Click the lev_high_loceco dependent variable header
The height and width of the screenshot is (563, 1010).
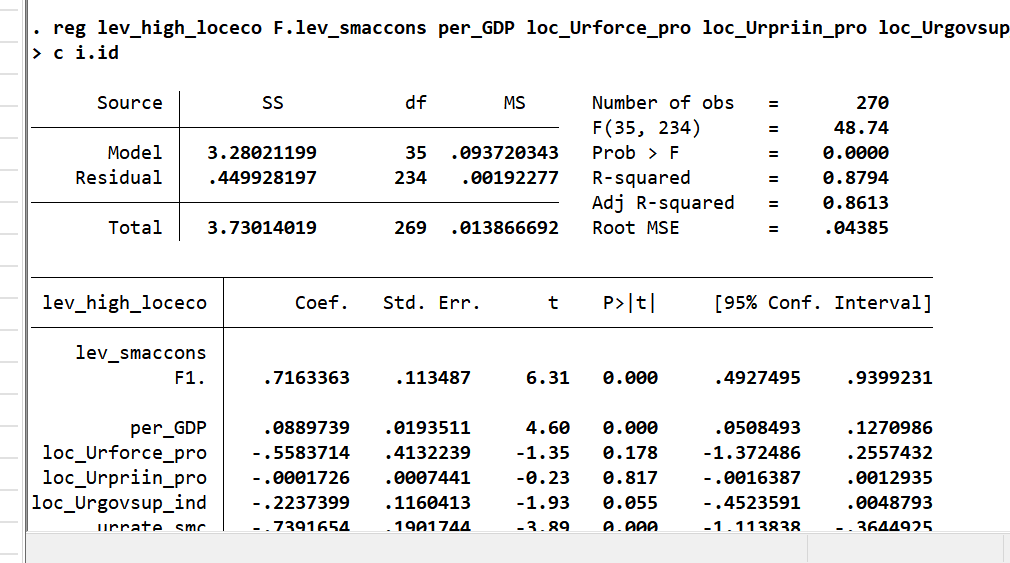point(125,303)
